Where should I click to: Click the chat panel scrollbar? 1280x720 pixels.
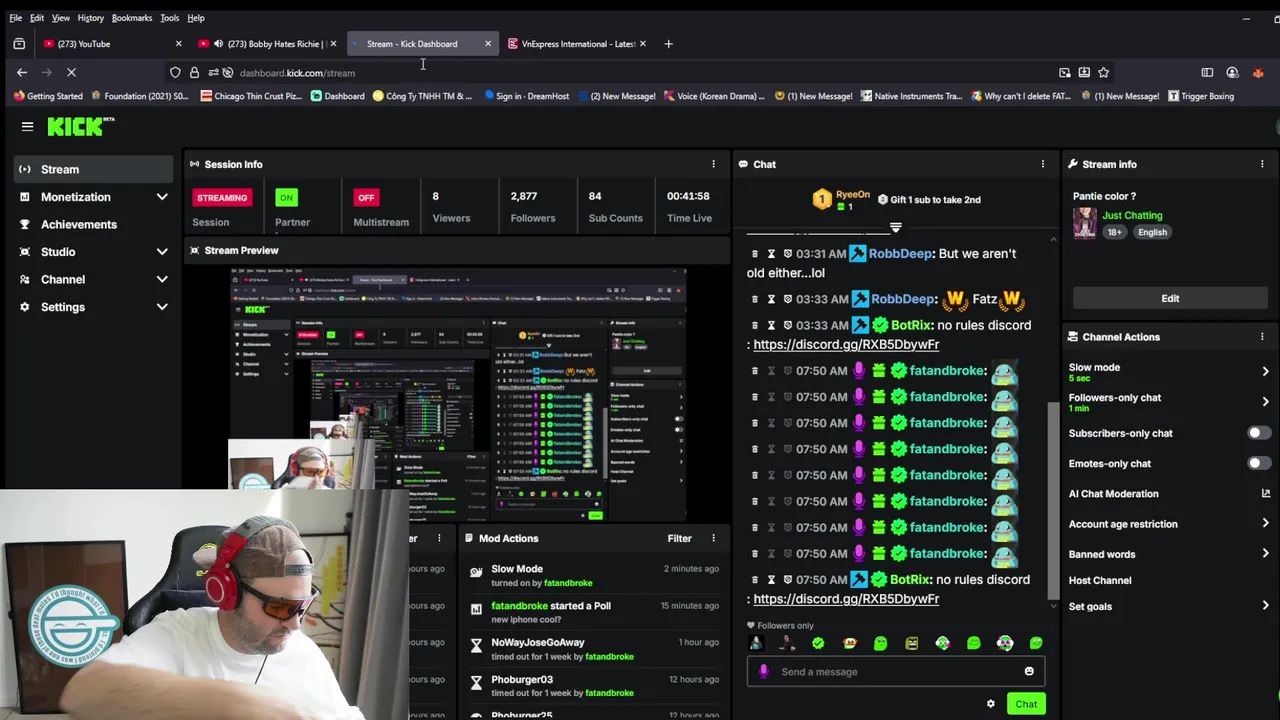coord(1053,500)
